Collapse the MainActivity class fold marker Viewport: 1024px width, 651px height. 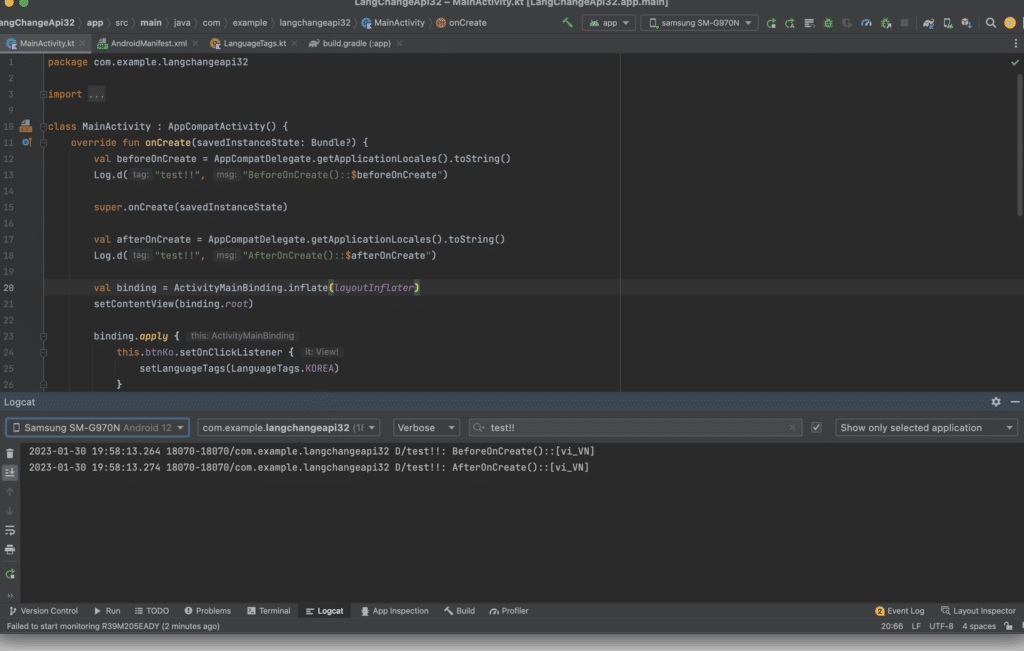click(x=43, y=127)
